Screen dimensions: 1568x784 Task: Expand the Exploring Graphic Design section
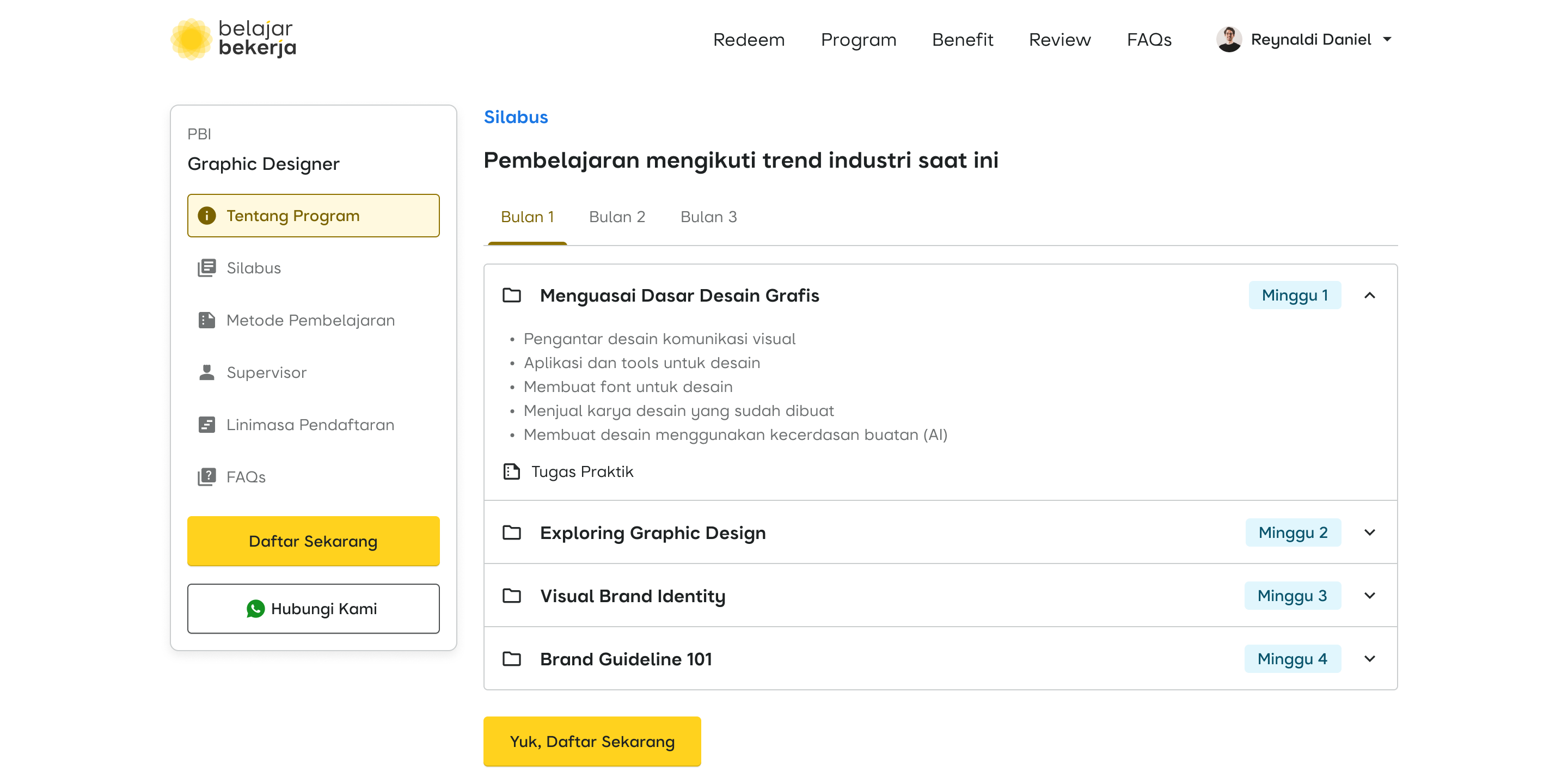pyautogui.click(x=1370, y=532)
